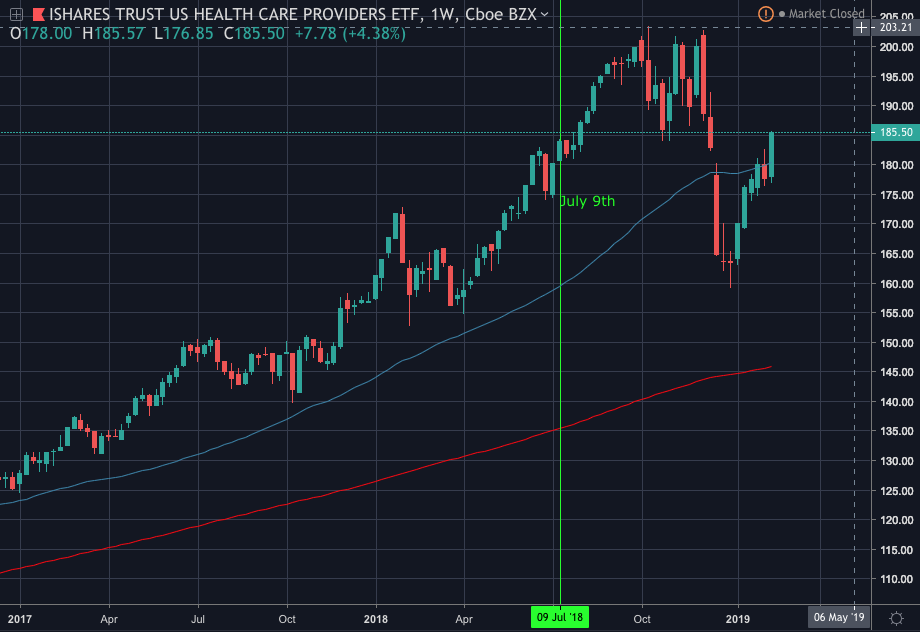Click the 175.00 price axis label

pyautogui.click(x=896, y=195)
